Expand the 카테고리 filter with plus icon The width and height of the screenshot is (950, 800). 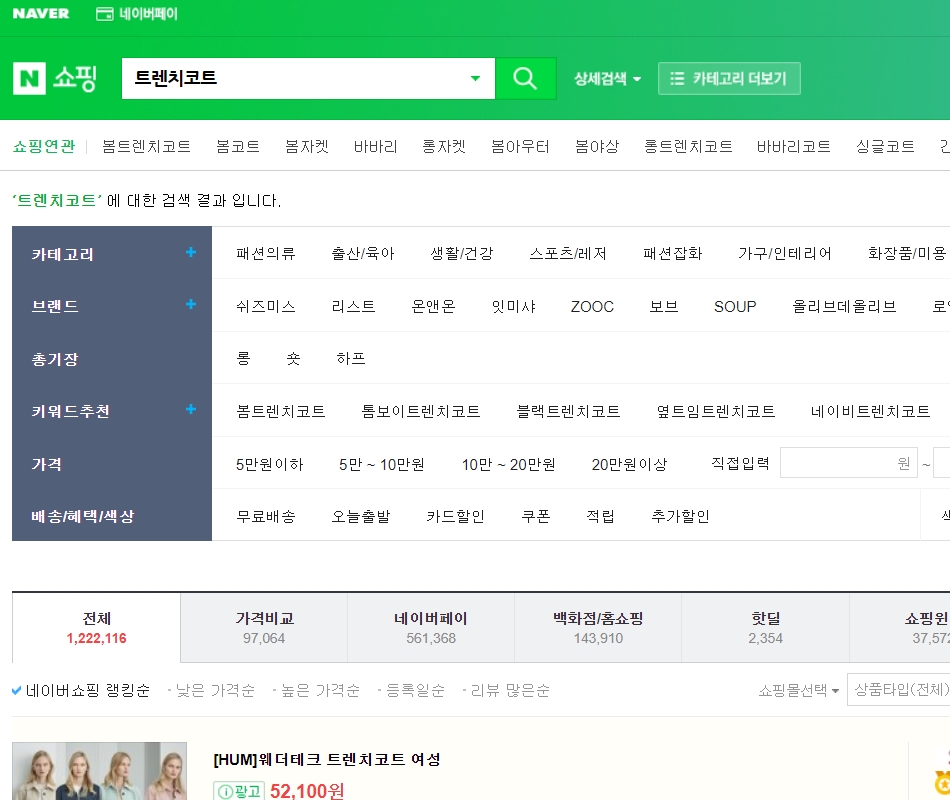[191, 252]
